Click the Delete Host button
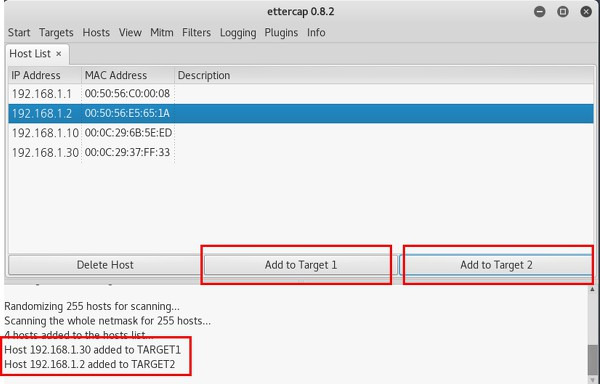 click(105, 265)
